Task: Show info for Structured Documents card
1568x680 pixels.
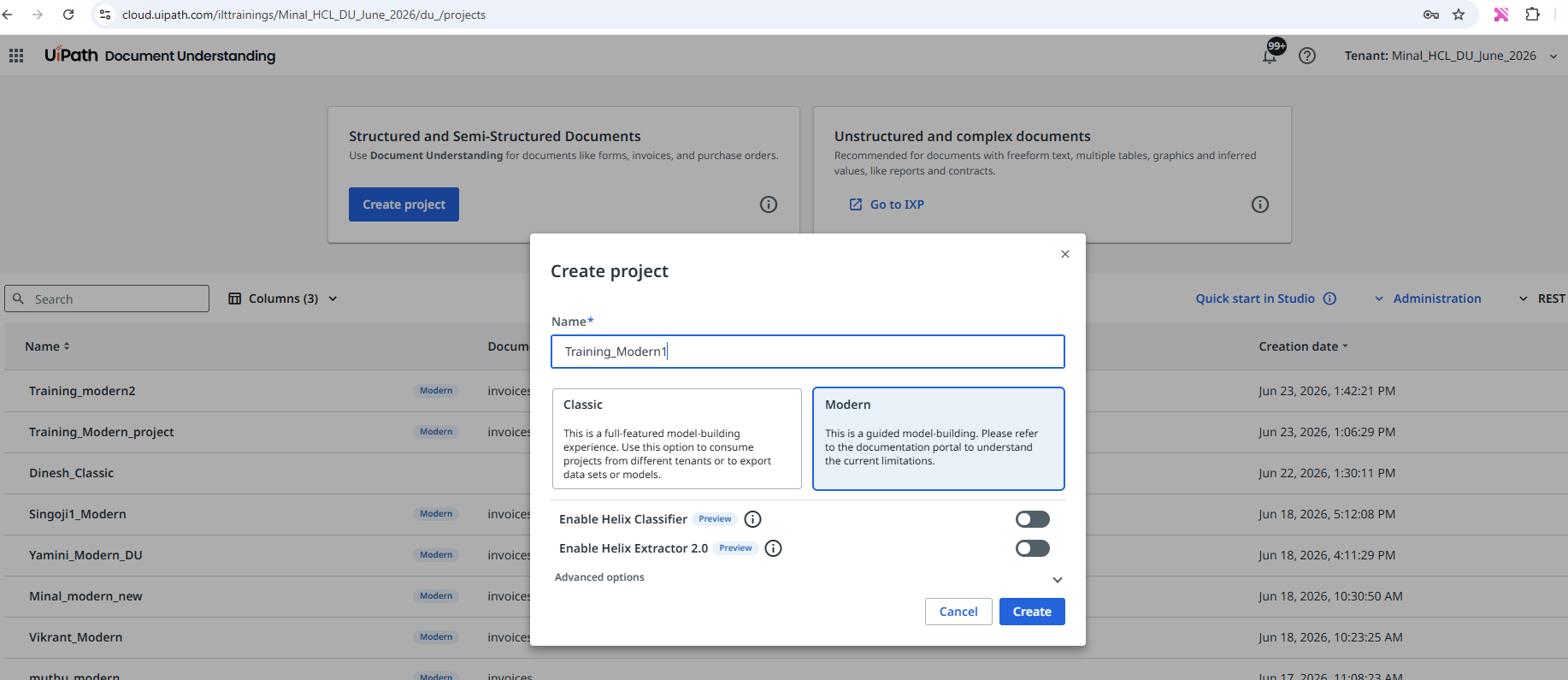Action: click(769, 204)
